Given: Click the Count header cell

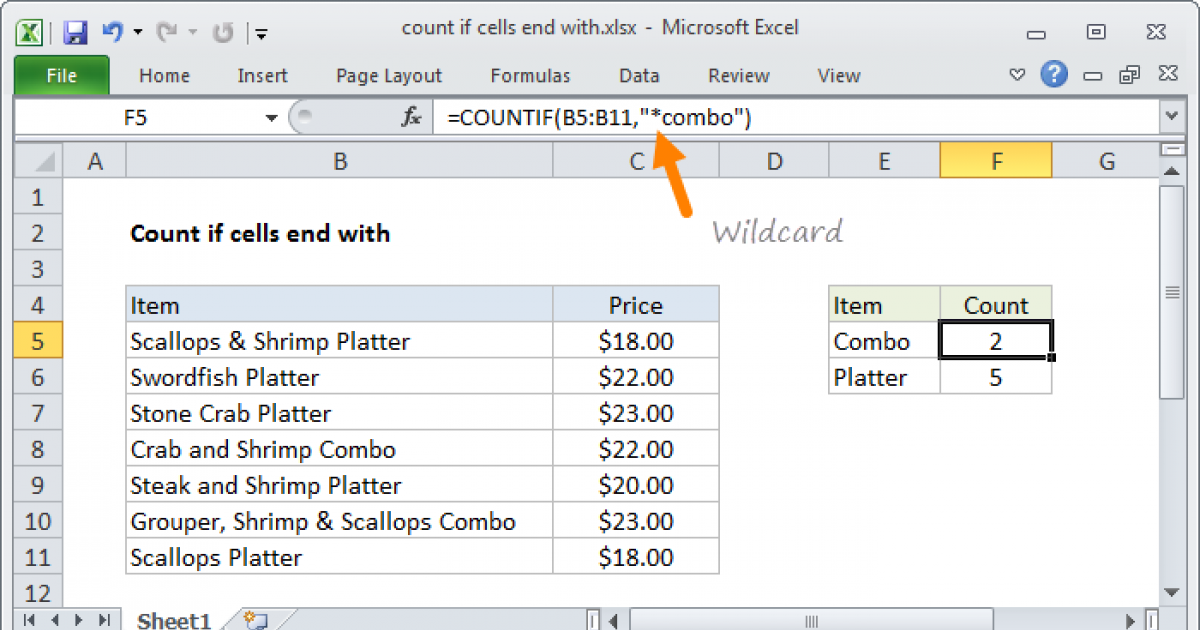Looking at the screenshot, I should tap(996, 305).
